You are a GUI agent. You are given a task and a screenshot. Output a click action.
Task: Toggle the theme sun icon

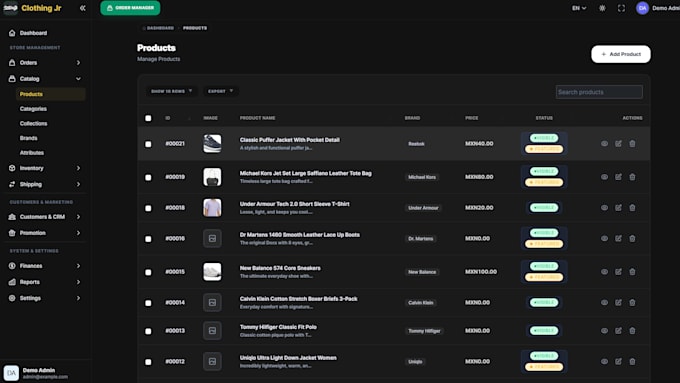click(602, 8)
